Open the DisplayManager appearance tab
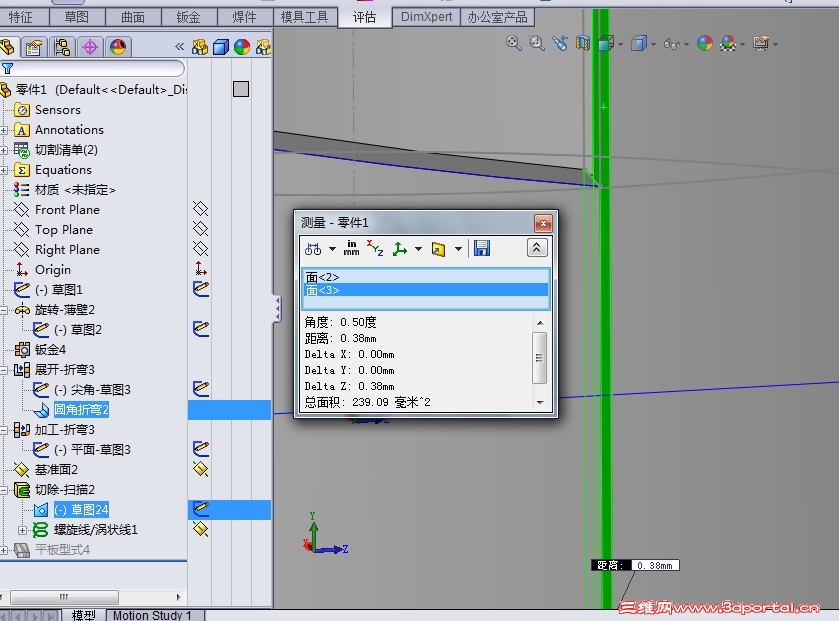 [x=118, y=47]
